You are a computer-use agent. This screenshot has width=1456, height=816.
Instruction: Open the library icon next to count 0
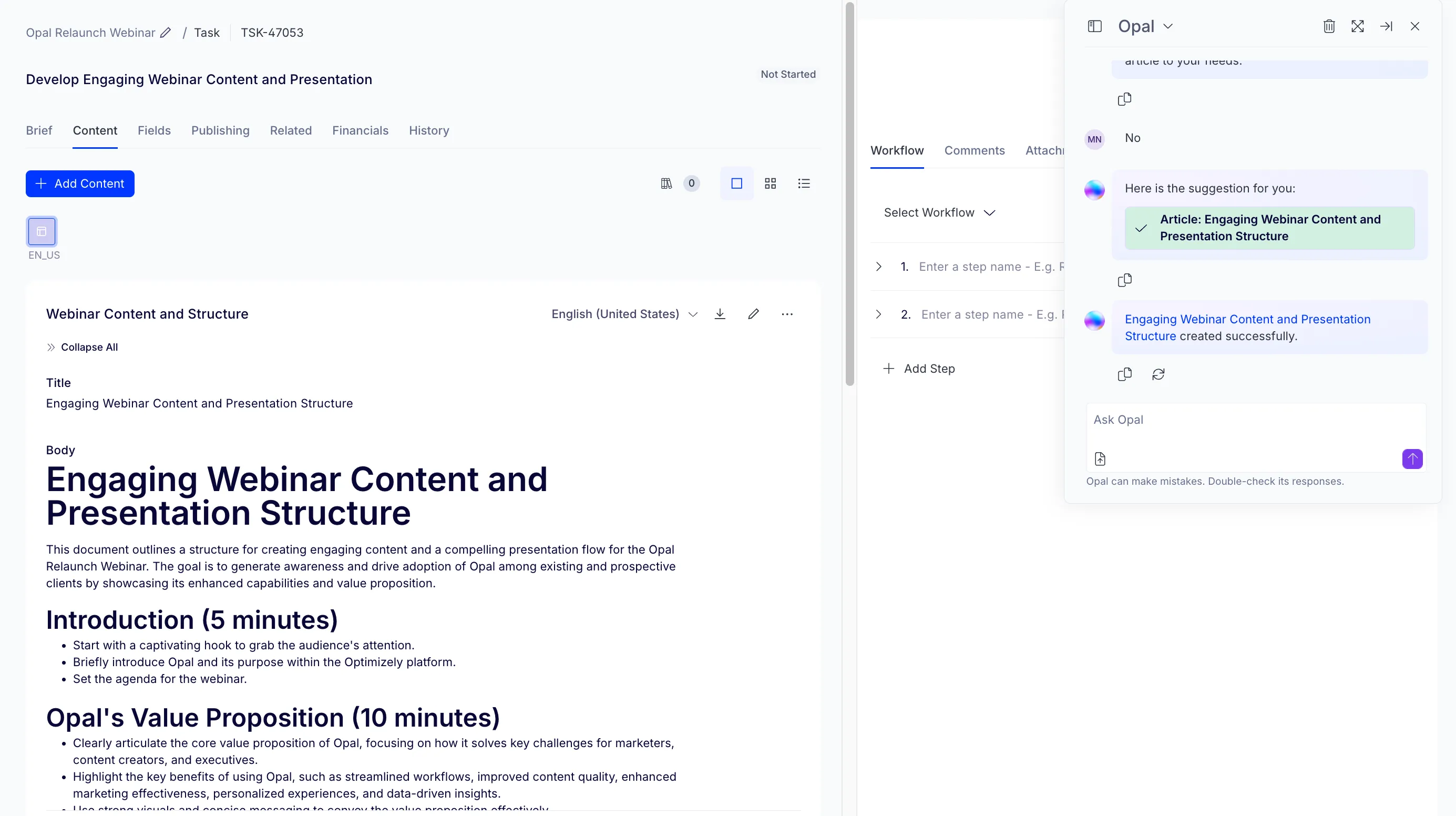click(667, 183)
